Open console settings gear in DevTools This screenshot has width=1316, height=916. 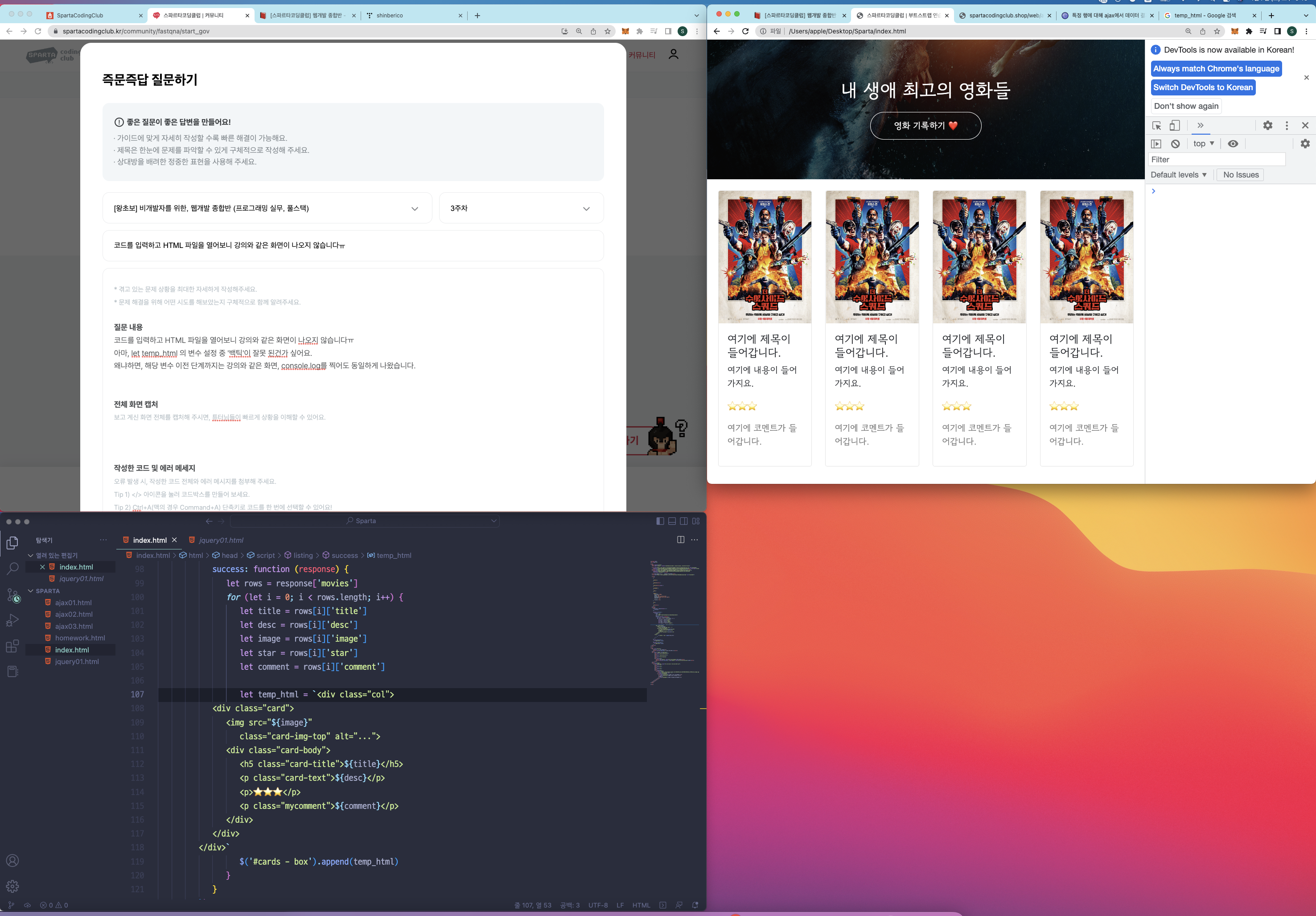tap(1305, 144)
